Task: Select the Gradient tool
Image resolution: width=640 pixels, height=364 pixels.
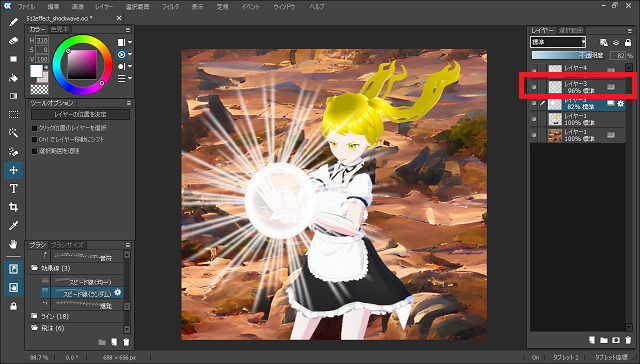Action: [x=13, y=96]
